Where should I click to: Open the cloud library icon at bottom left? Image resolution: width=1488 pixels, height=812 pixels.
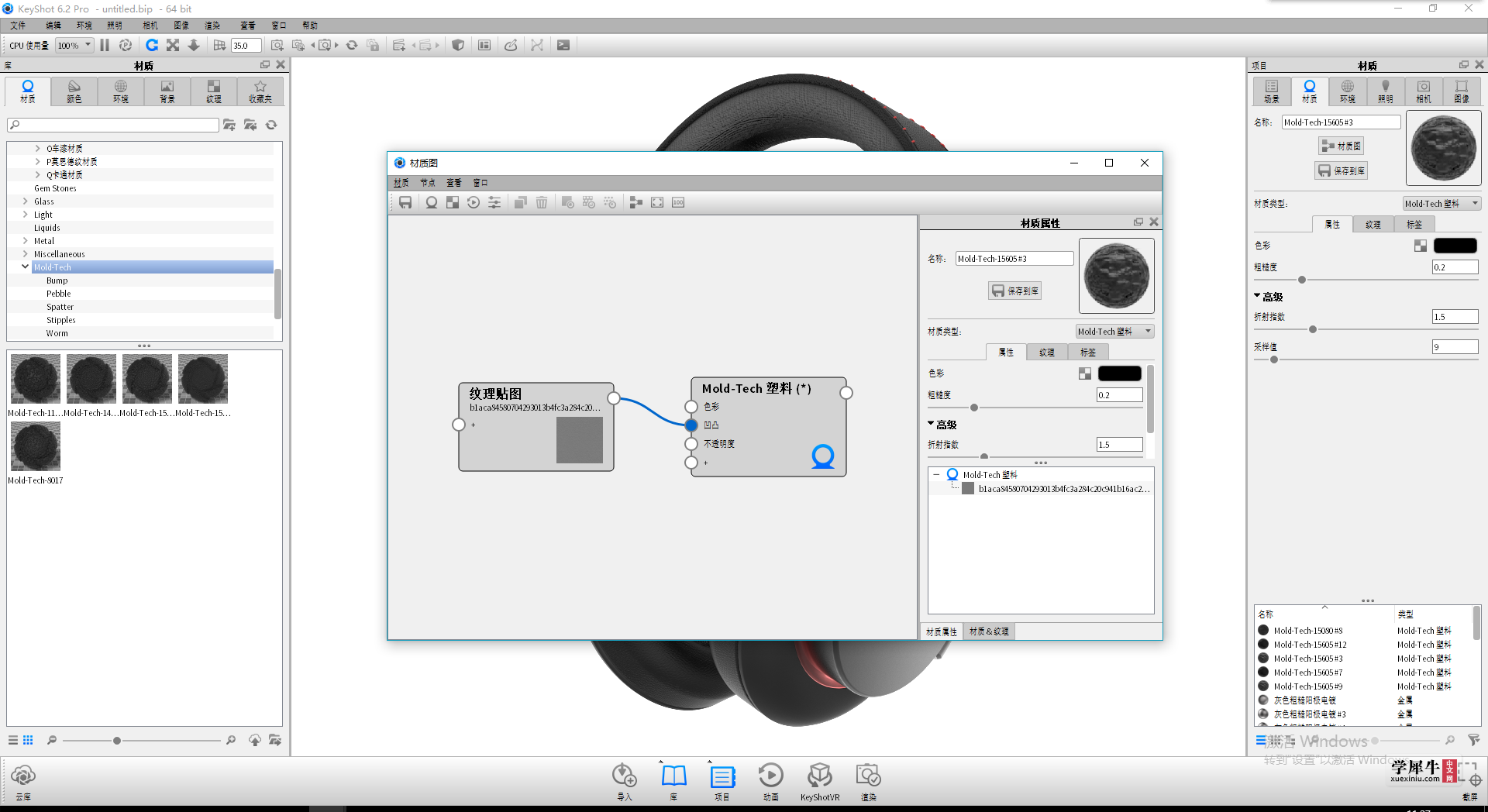coord(23,776)
